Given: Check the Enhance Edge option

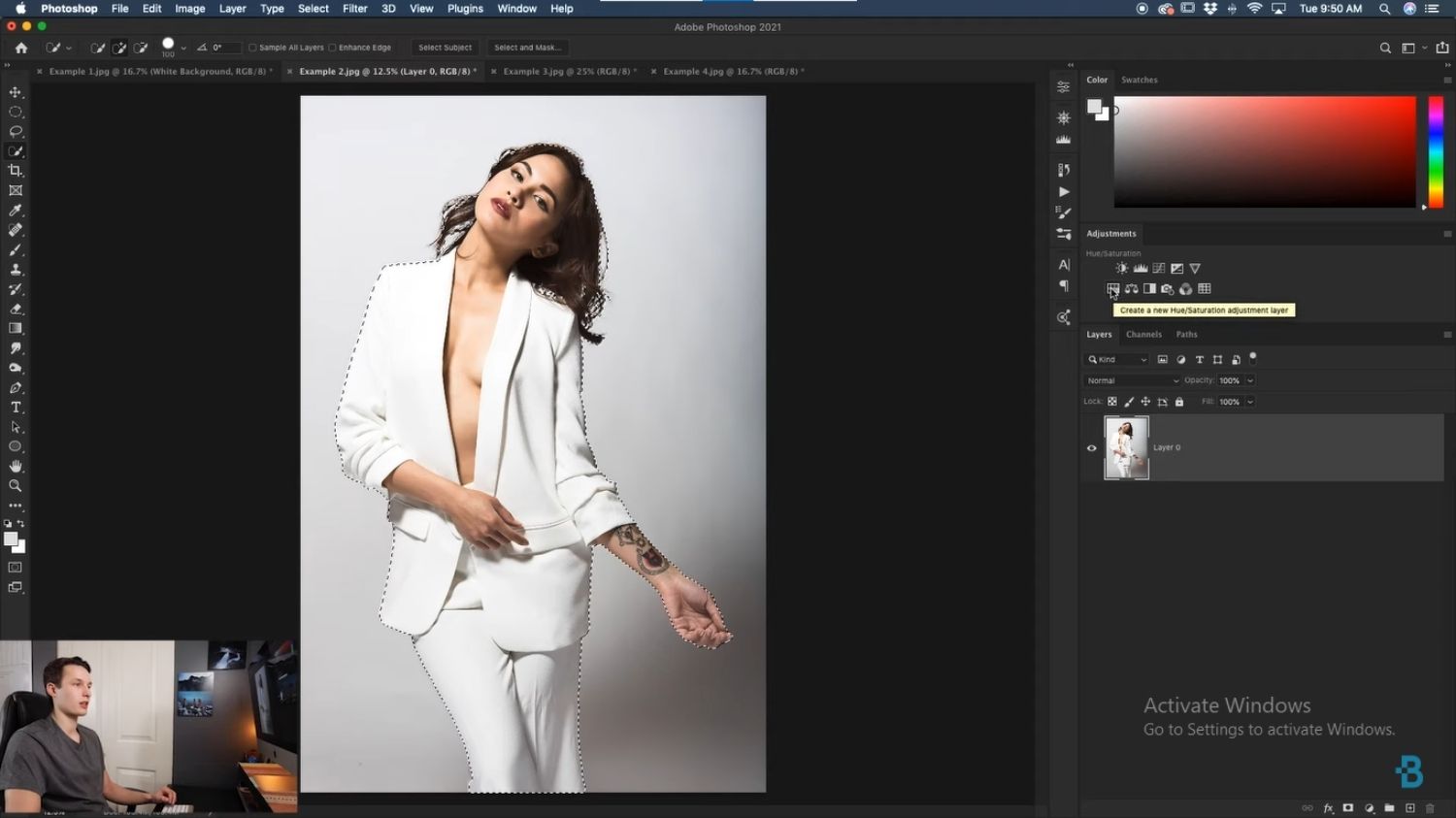Looking at the screenshot, I should 333,47.
